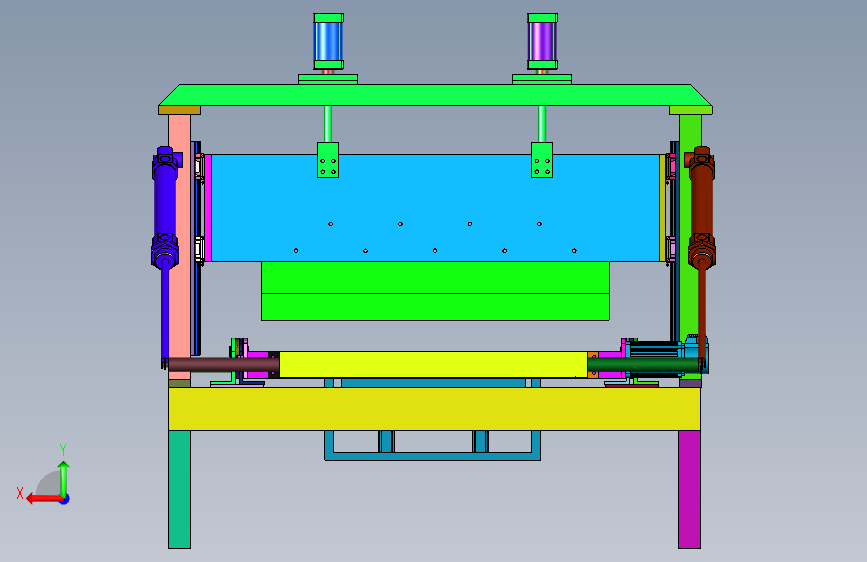Pick the left green clevis bracket on the cyan plate
This screenshot has width=867, height=562.
328,160
